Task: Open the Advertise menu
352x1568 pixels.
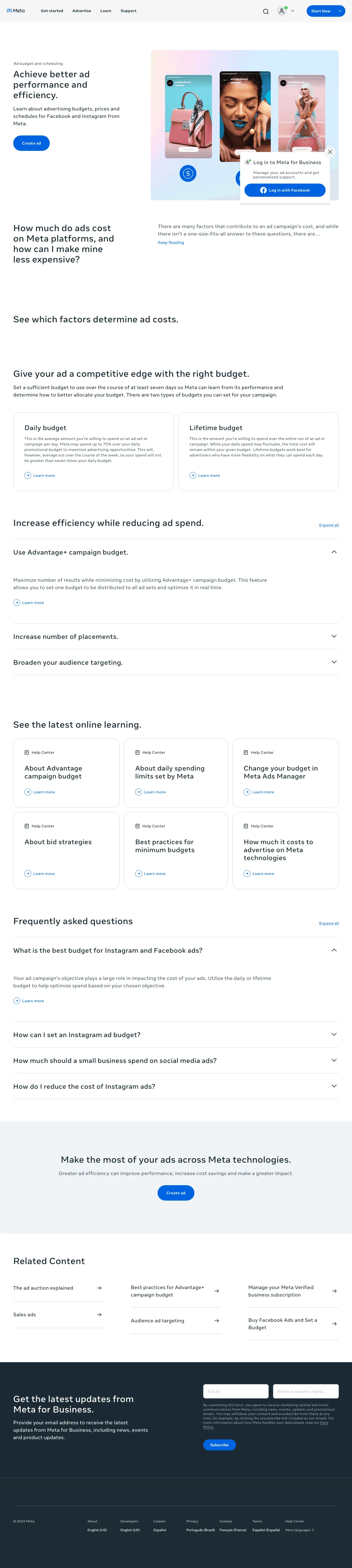Action: pos(82,11)
